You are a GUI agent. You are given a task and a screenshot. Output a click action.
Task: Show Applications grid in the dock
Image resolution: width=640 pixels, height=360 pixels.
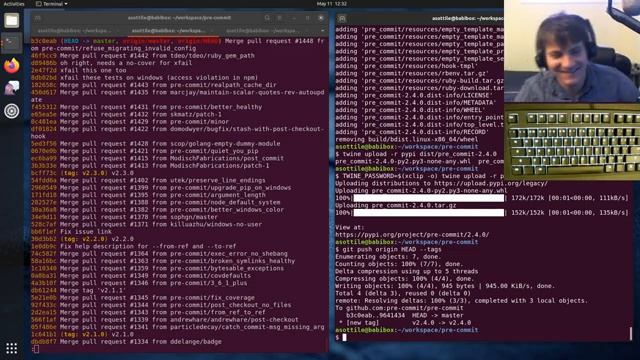[11, 348]
